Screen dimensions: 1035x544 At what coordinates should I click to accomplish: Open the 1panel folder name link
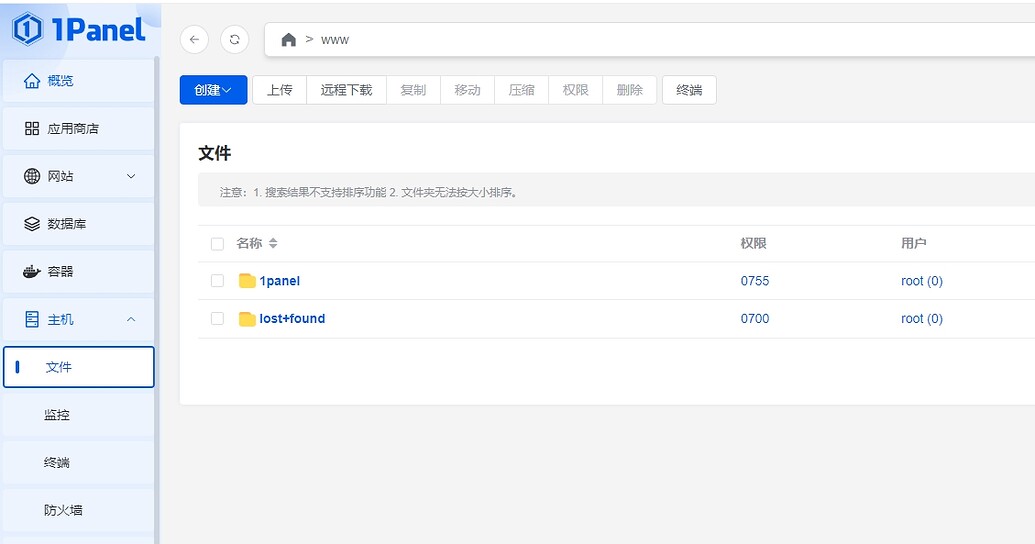(279, 281)
